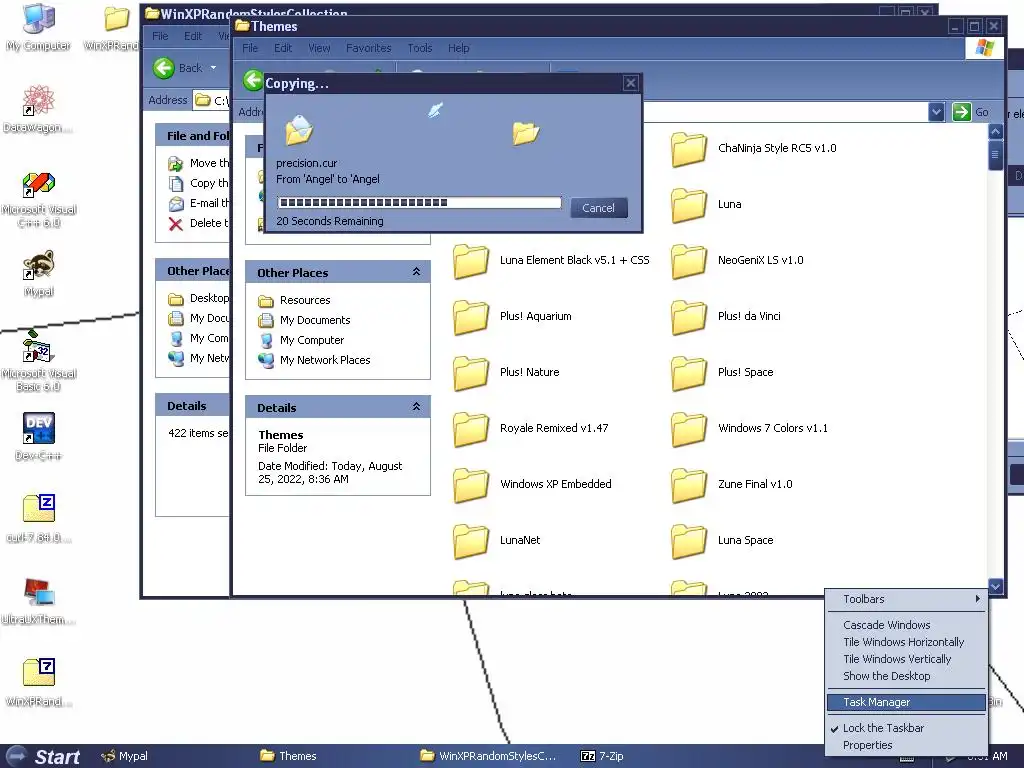Select the Dev-C++ desktop icon
Screen dimensions: 1024x768
pyautogui.click(x=39, y=436)
